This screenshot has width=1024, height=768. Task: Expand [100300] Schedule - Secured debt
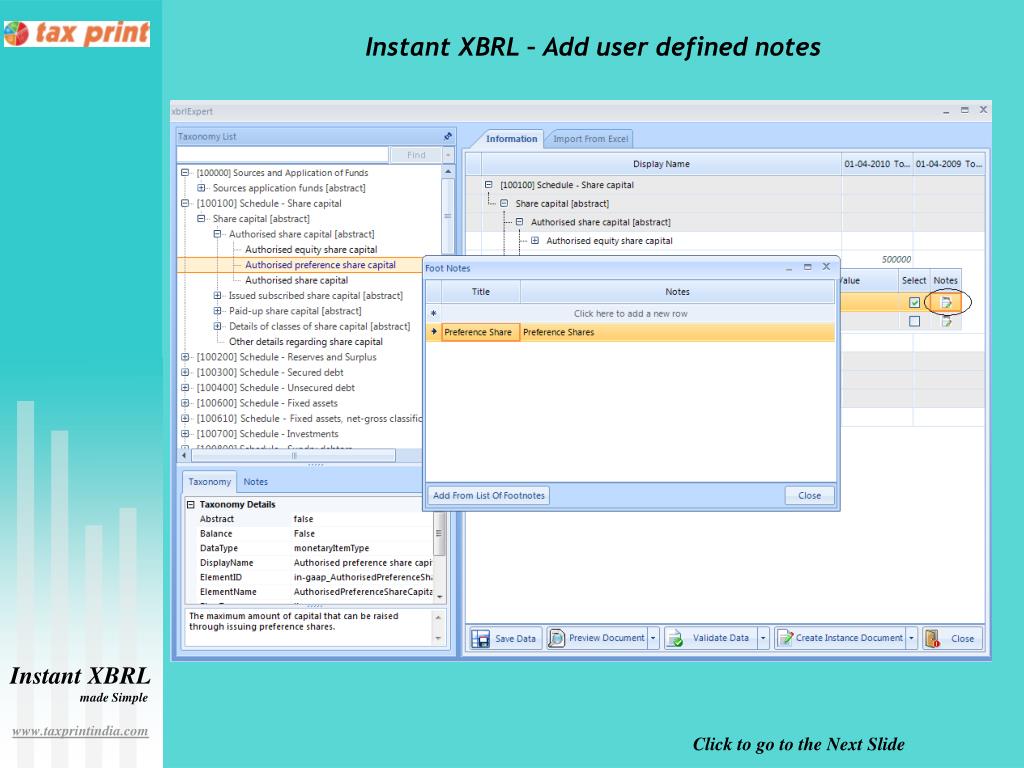pyautogui.click(x=185, y=372)
